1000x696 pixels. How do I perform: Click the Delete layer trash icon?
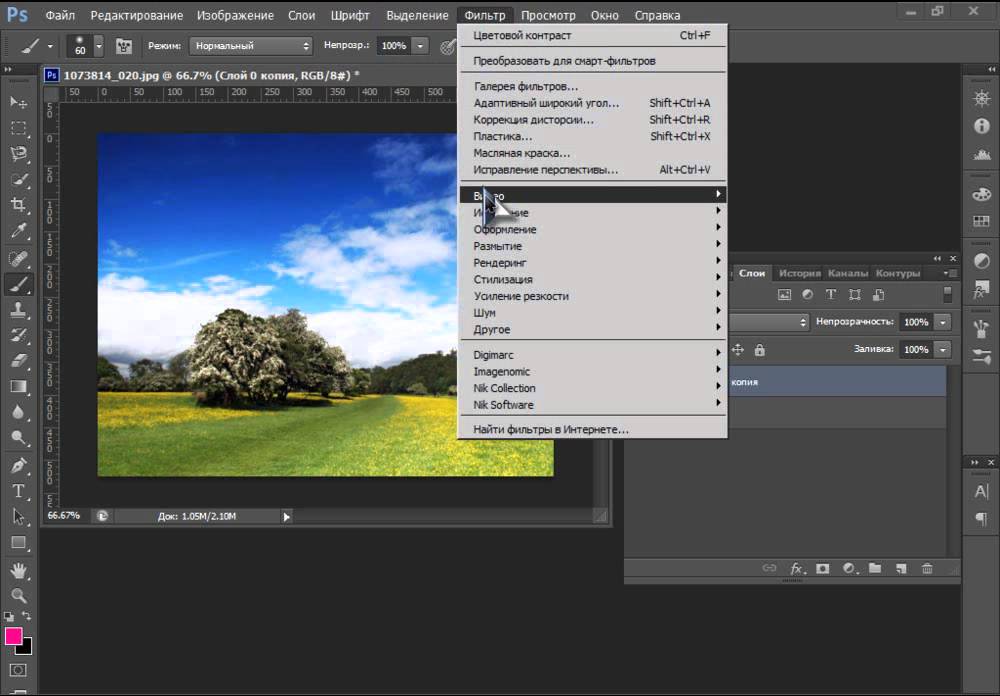927,568
